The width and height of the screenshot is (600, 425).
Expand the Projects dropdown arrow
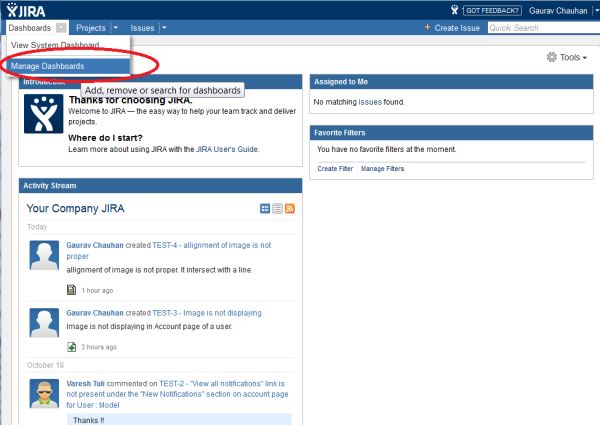coord(116,28)
